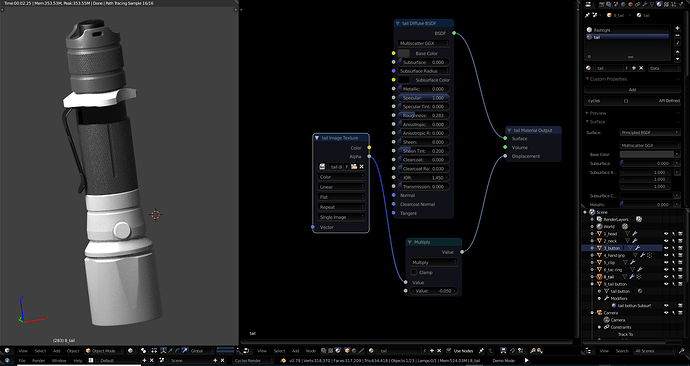Click the Base Color swatch in BSDF node

point(403,53)
